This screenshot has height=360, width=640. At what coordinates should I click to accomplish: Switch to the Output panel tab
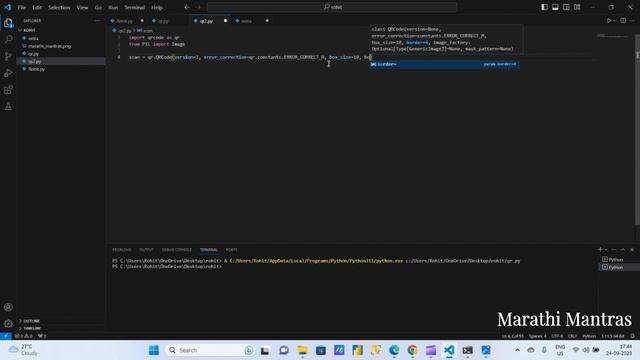(x=146, y=250)
